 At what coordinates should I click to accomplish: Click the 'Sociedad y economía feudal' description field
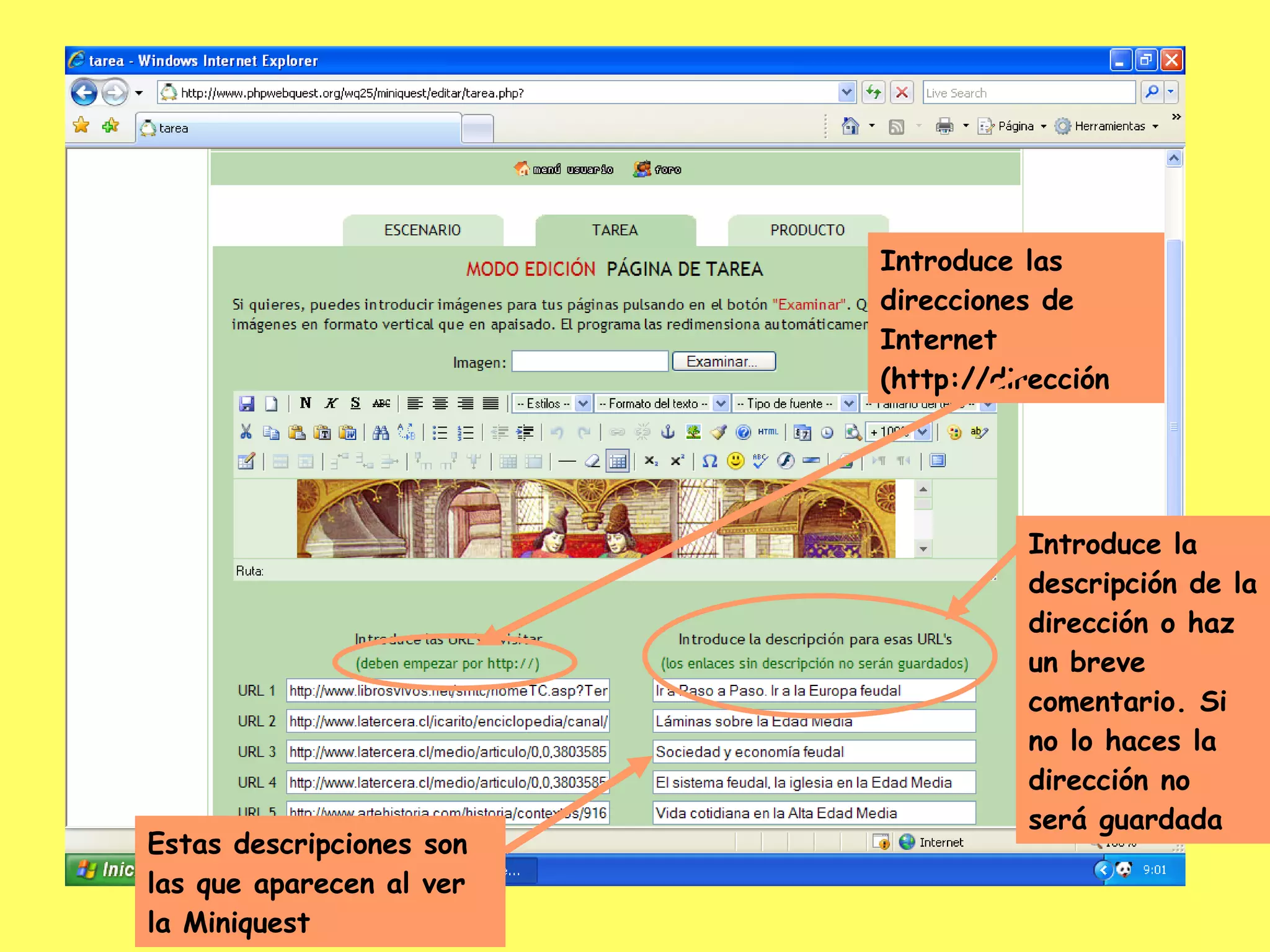click(814, 751)
